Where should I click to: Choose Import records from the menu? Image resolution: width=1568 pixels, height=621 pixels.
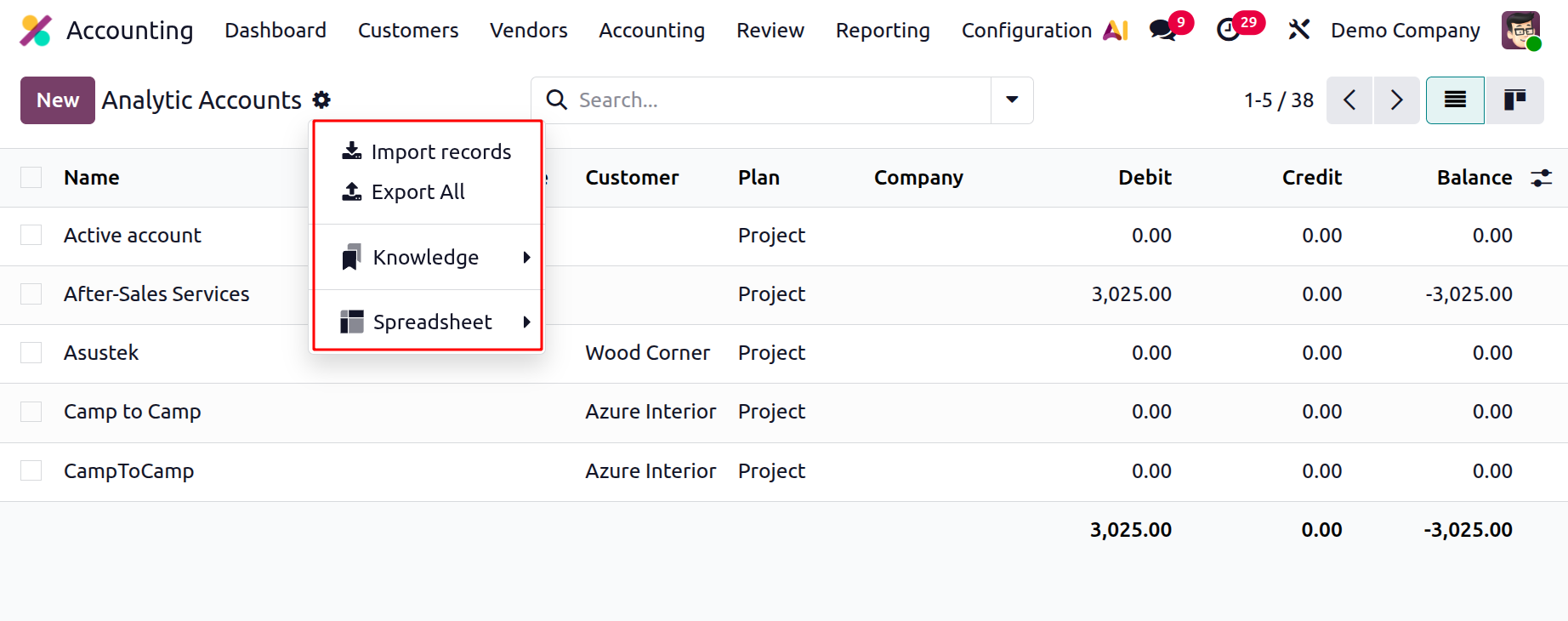pos(428,151)
